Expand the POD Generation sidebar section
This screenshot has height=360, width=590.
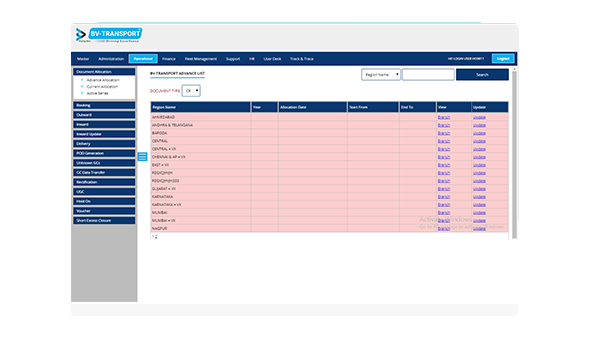point(104,153)
